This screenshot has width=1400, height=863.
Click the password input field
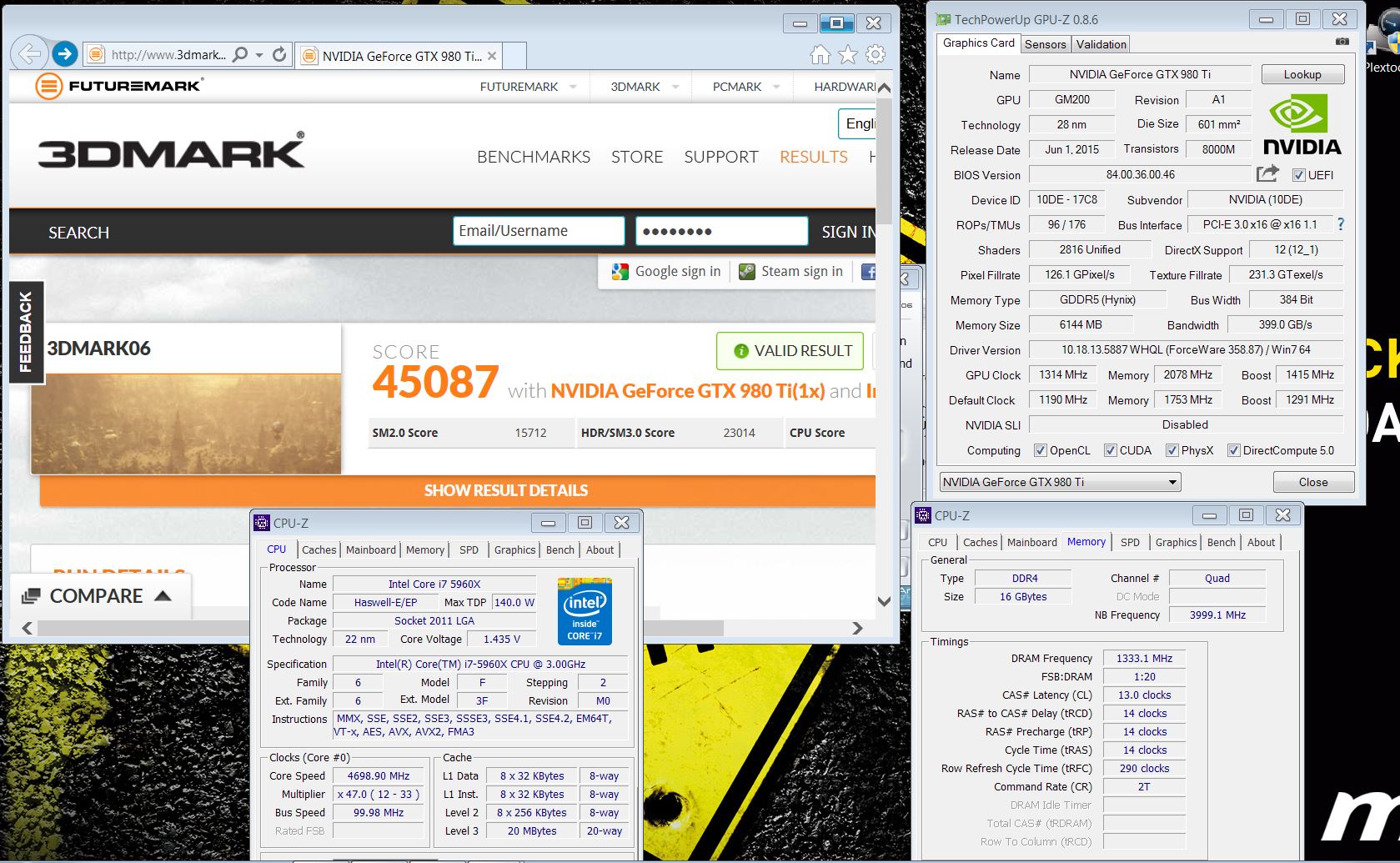(721, 231)
